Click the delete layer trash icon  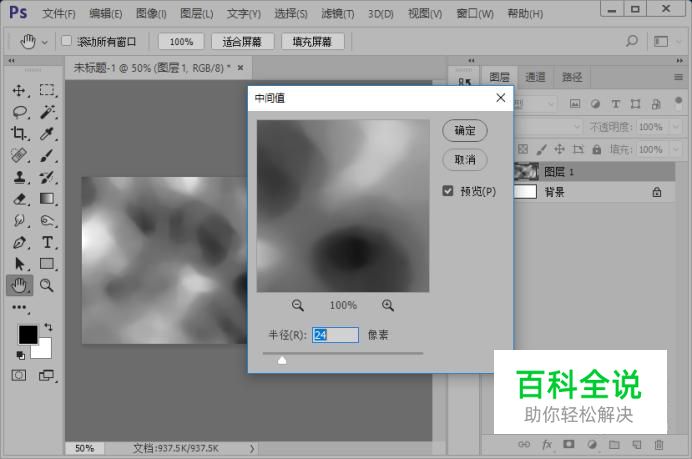(x=659, y=444)
